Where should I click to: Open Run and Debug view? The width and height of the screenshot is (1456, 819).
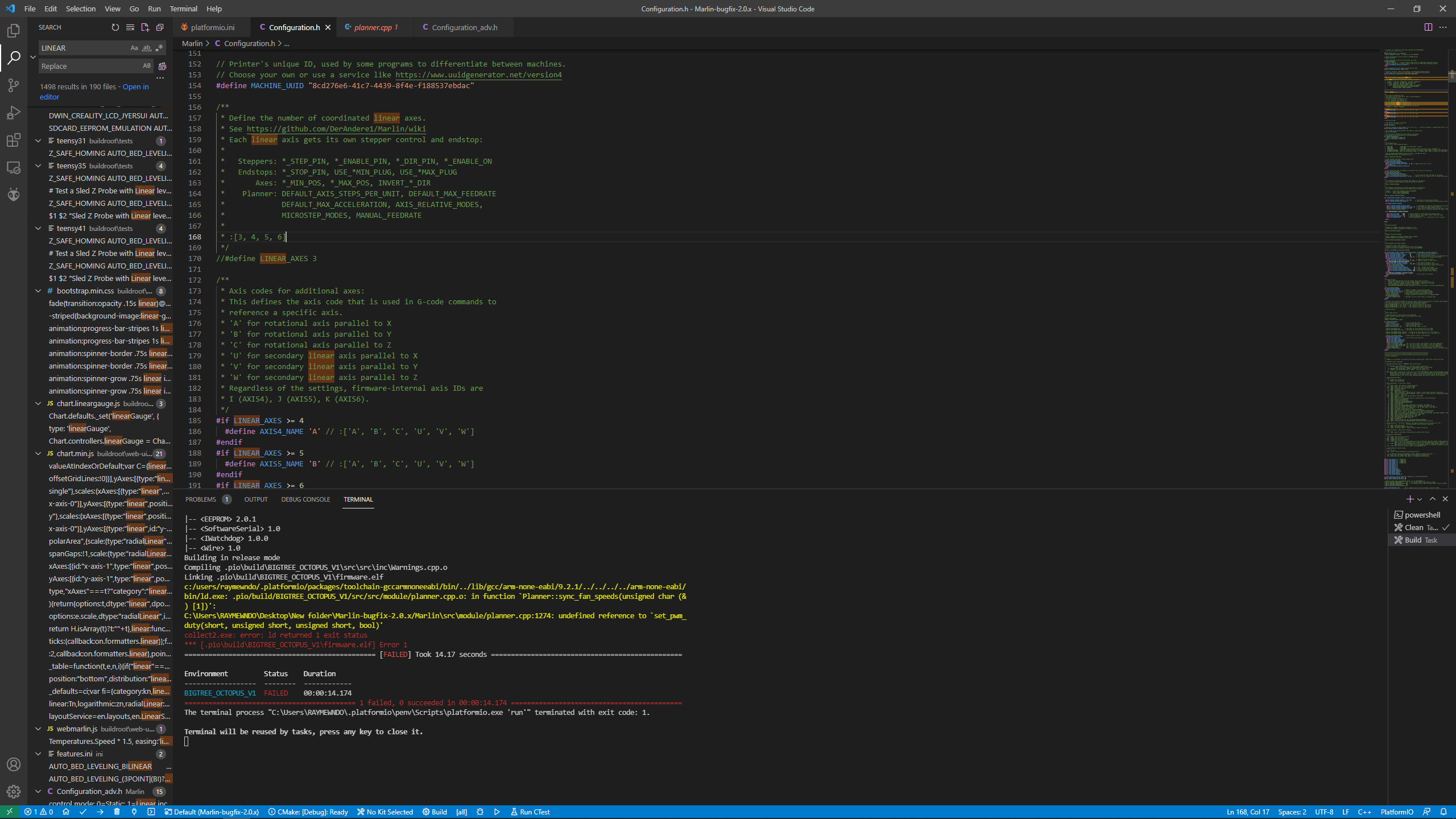point(14,113)
